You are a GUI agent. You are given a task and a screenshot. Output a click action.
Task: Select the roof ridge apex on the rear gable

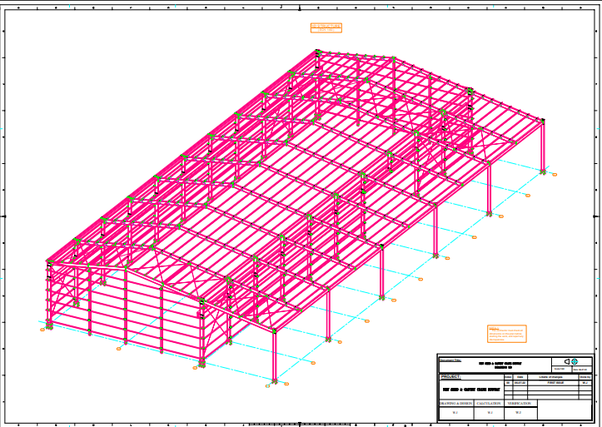coord(317,51)
